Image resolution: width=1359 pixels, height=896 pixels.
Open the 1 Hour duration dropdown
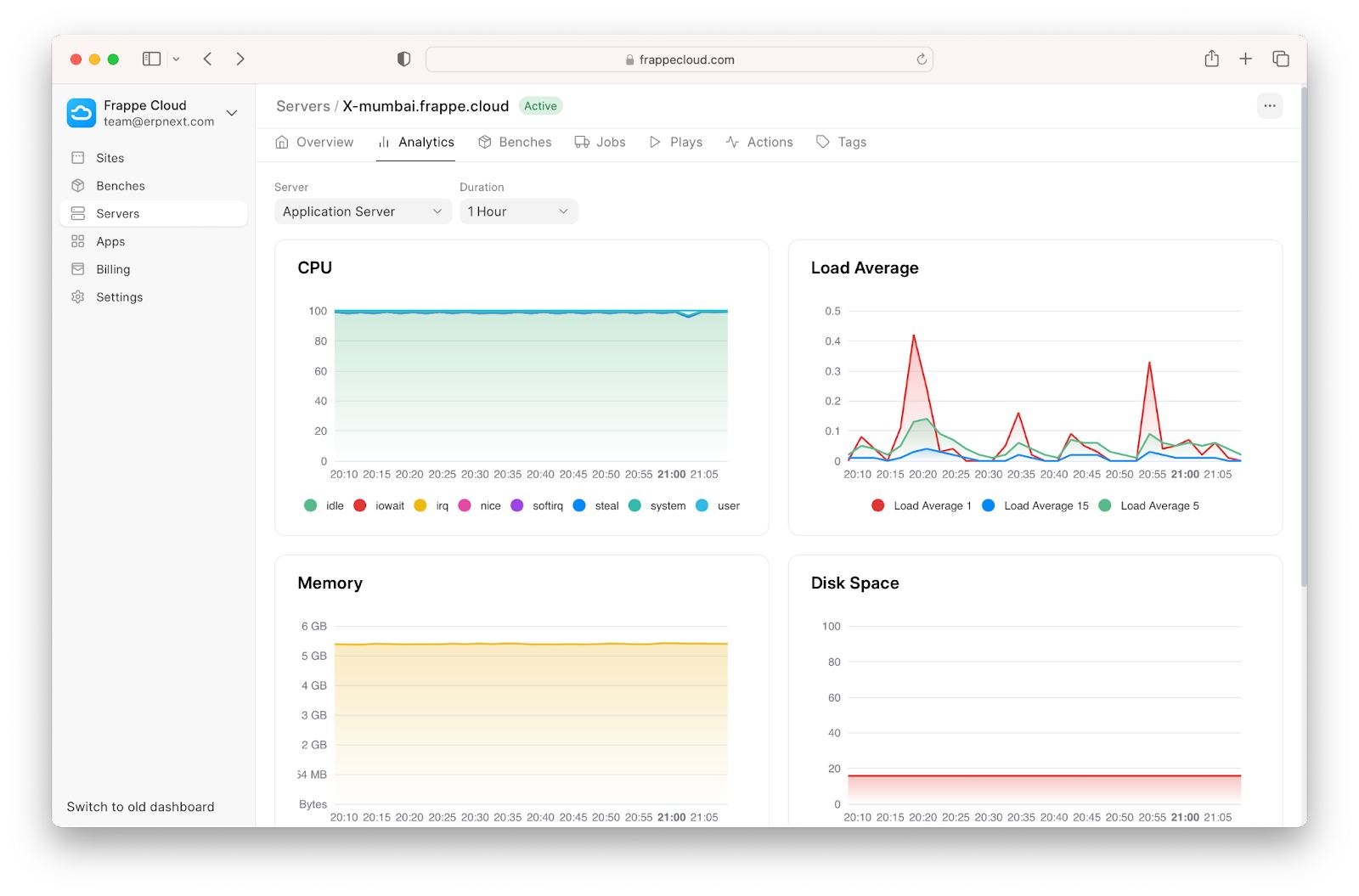[x=518, y=211]
